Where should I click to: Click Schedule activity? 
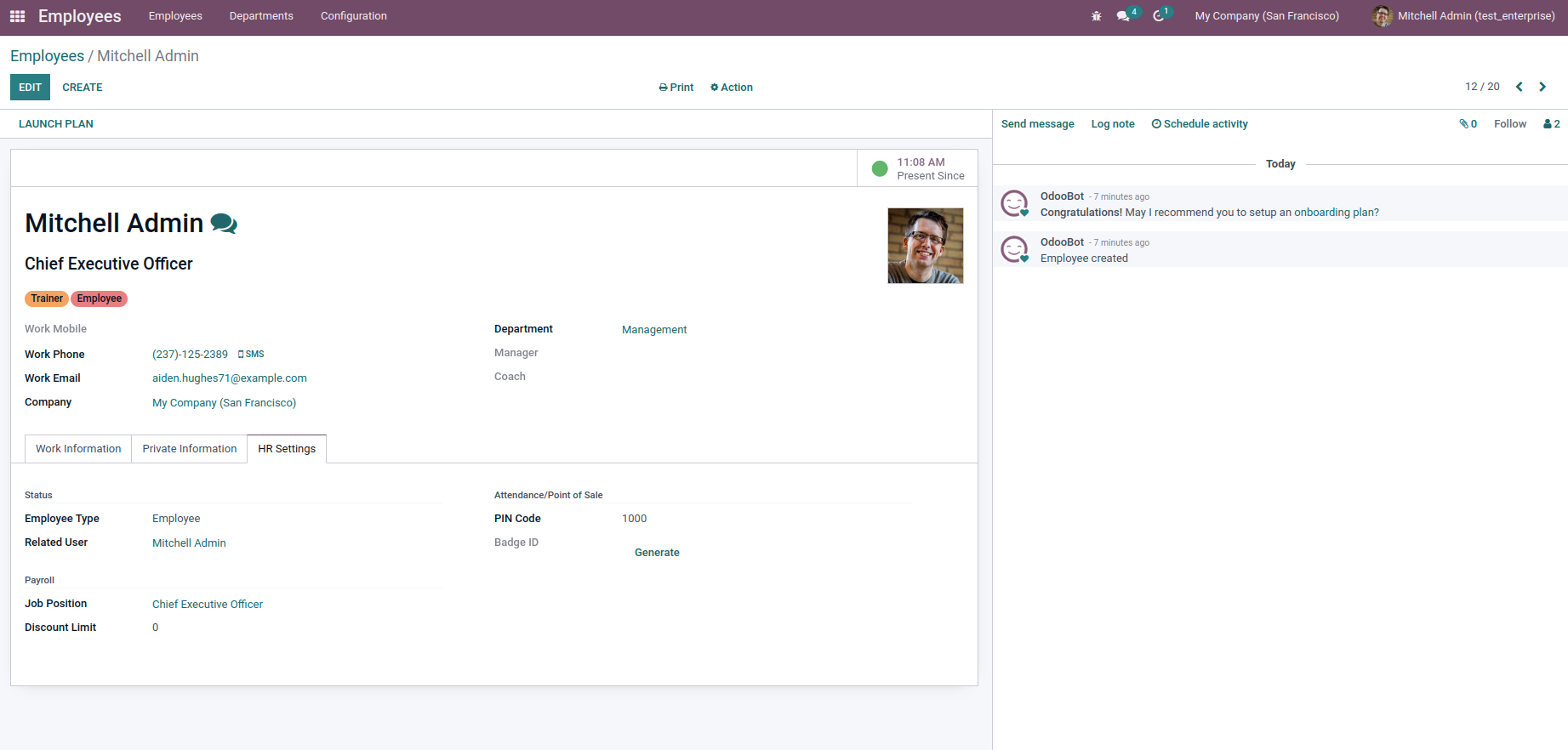click(1200, 124)
